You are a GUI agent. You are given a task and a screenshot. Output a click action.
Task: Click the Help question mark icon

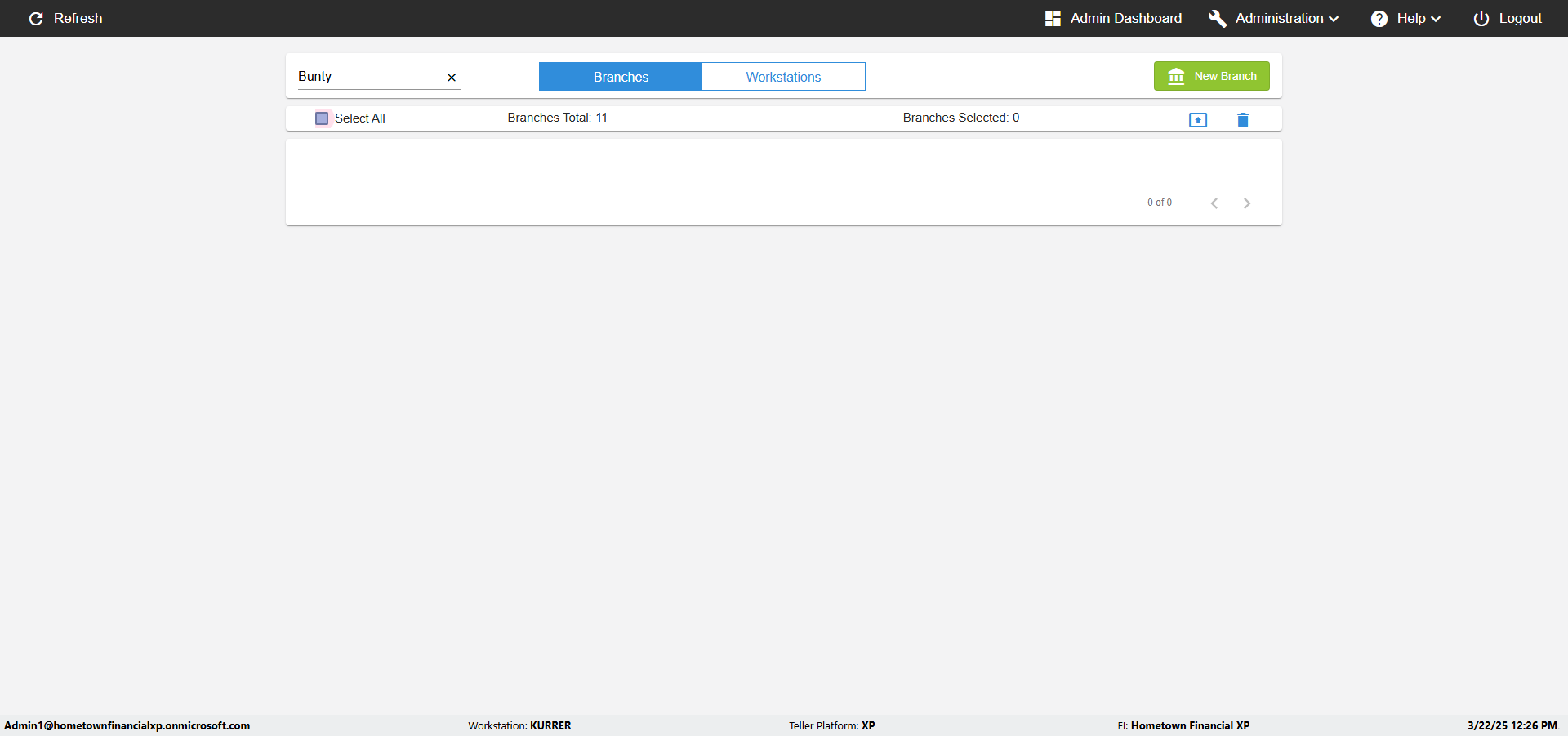point(1379,18)
